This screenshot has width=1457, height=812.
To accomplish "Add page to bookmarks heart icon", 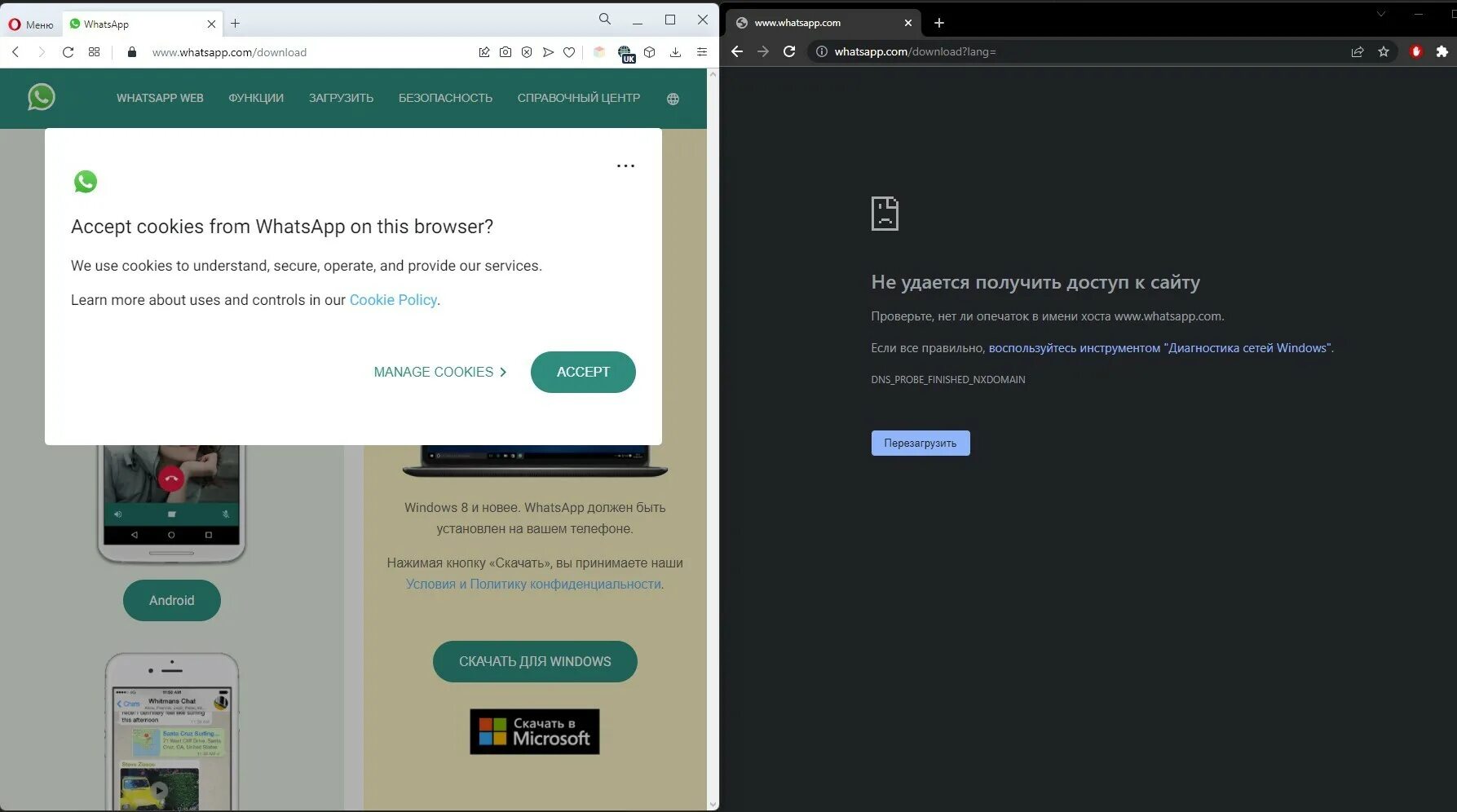I will [569, 52].
